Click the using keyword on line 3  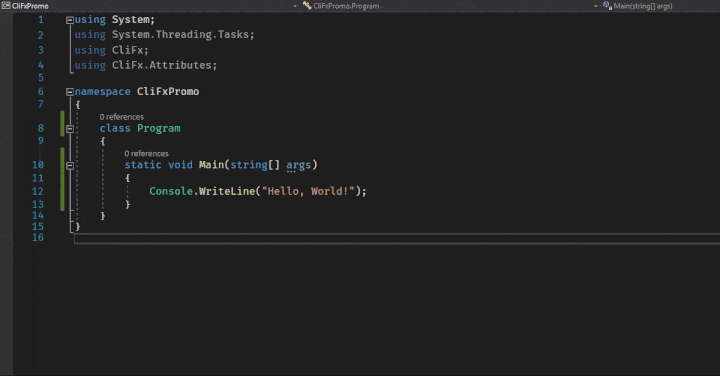[90, 50]
